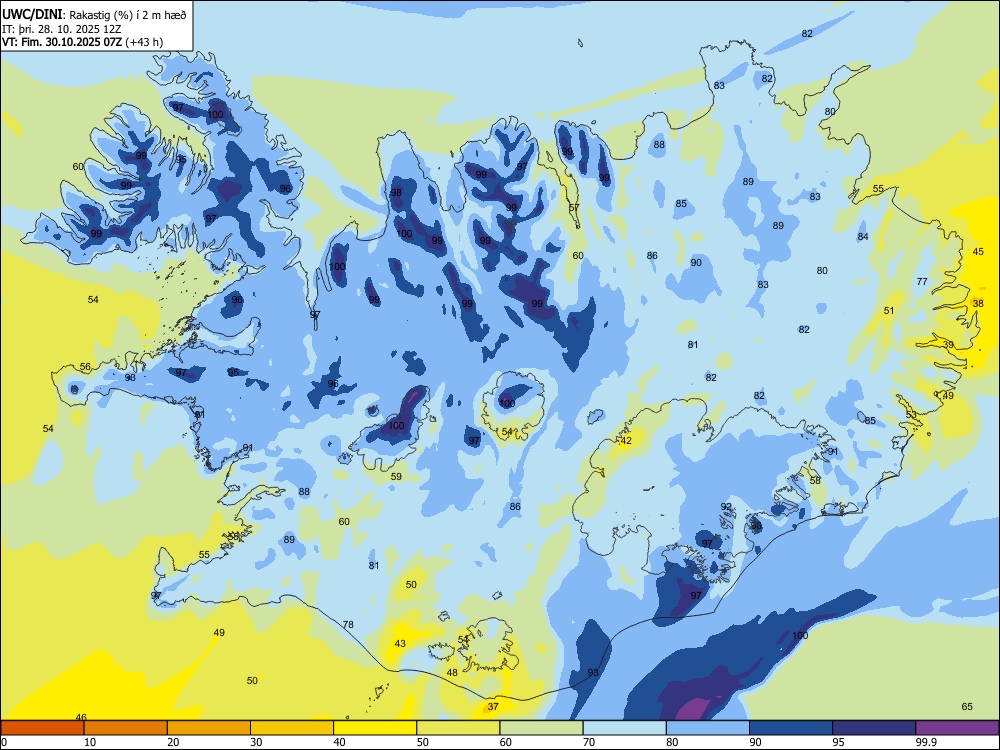Pick the 20–30 legend color block
Image resolution: width=1000 pixels, height=750 pixels.
point(209,728)
